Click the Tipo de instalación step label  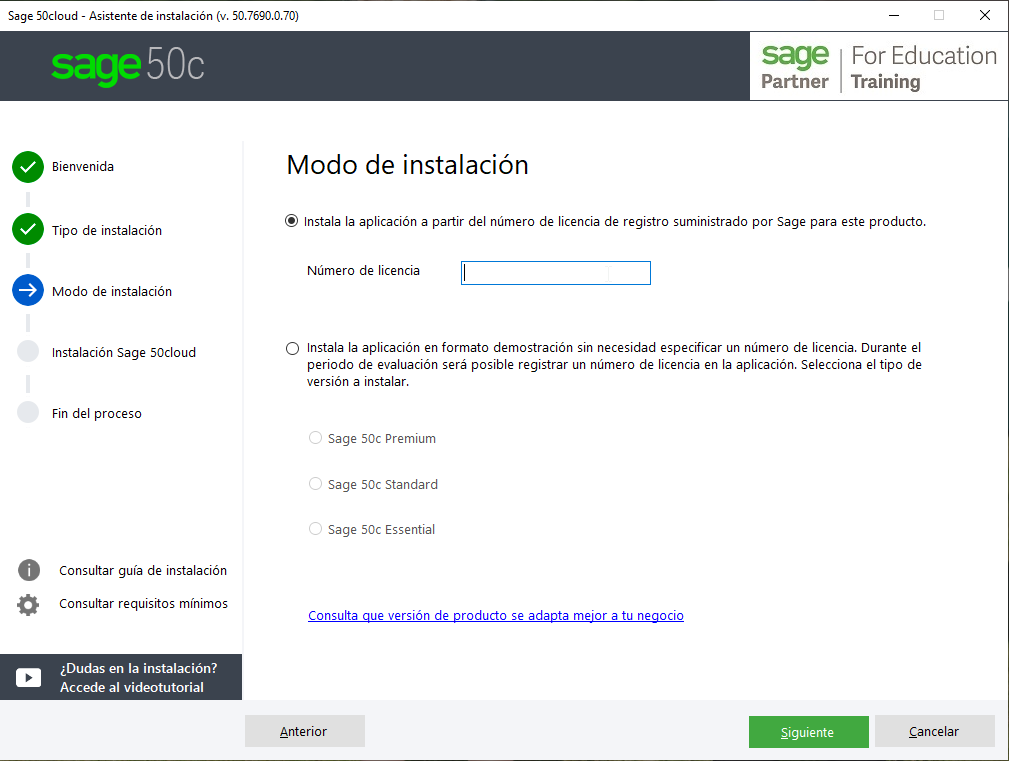tap(107, 230)
